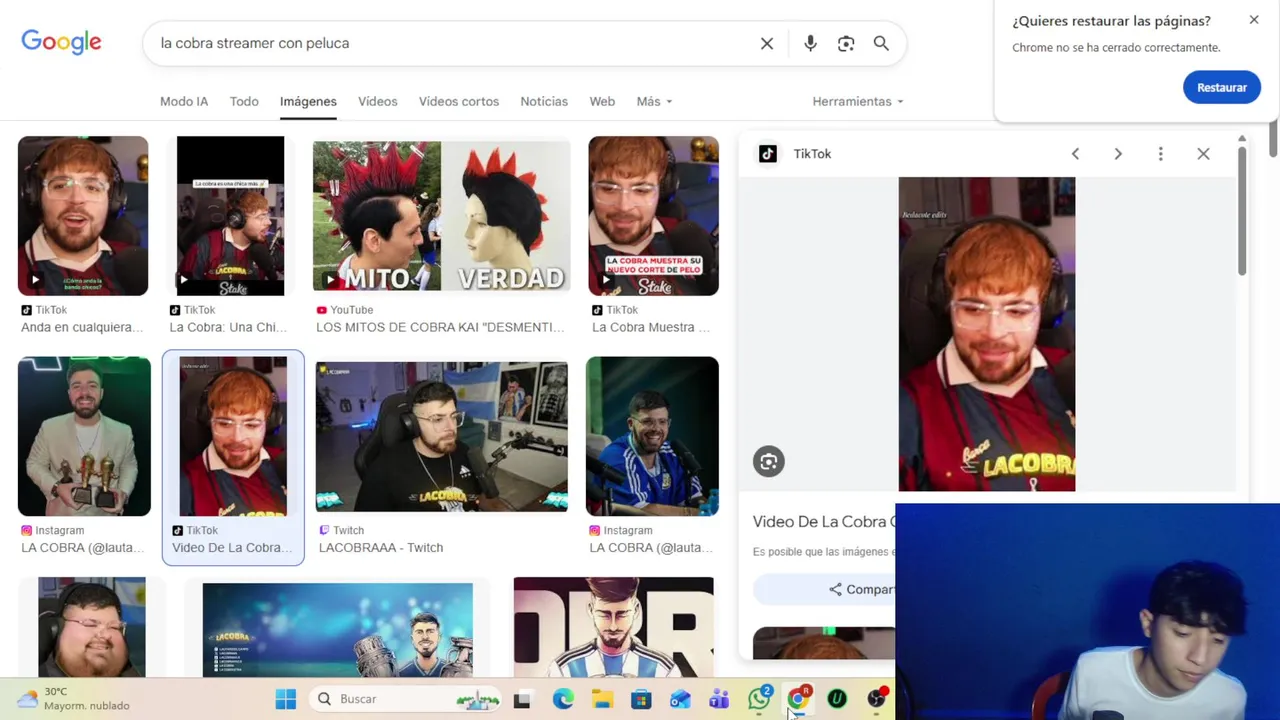Image resolution: width=1280 pixels, height=720 pixels.
Task: Switch to the Vídeos tab
Action: 378,101
